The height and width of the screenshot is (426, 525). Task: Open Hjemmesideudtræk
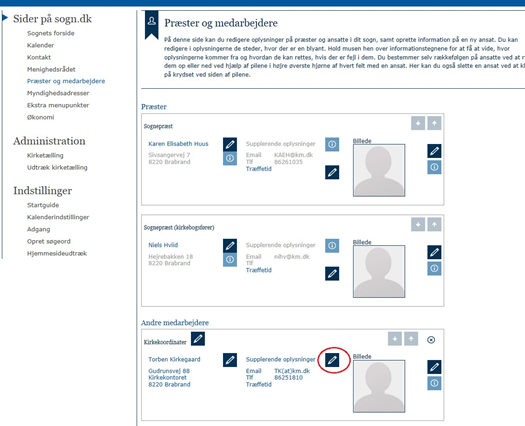coord(57,253)
